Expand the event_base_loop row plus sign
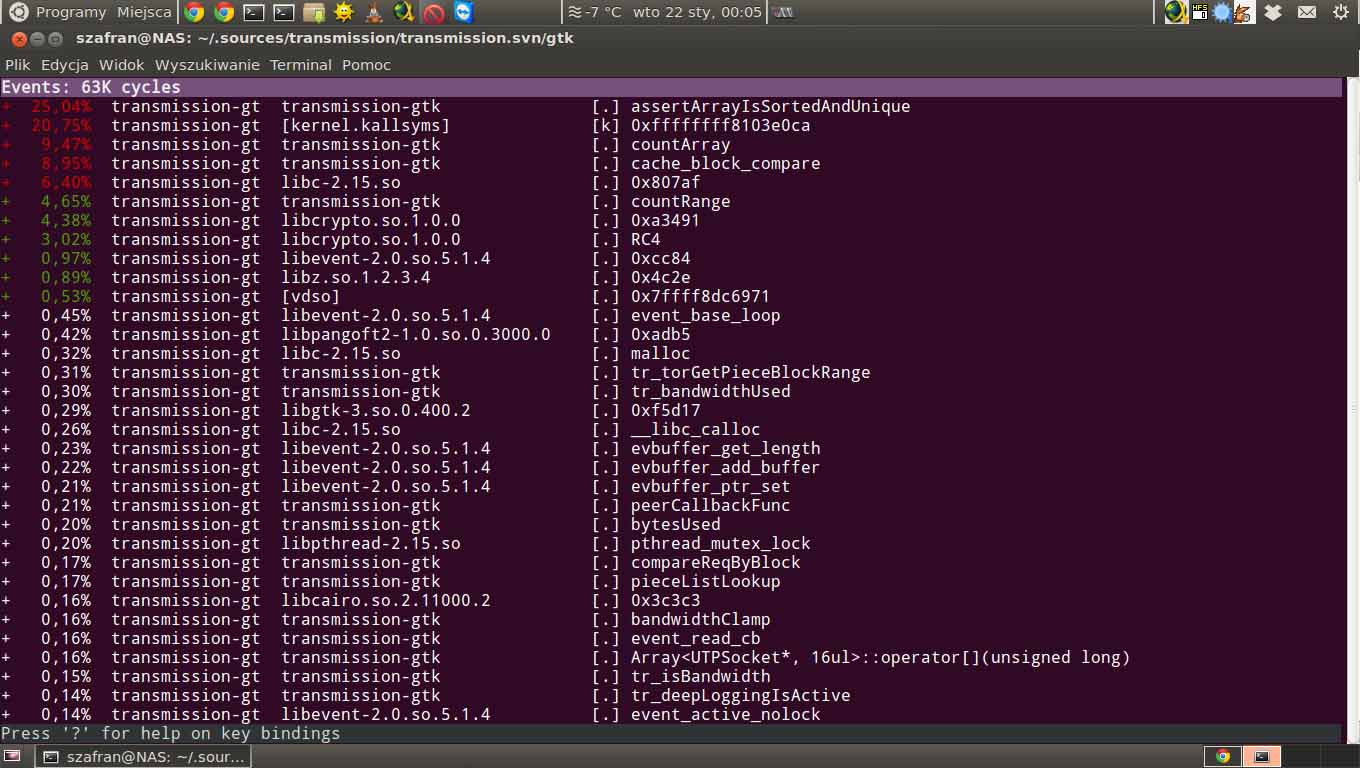Screen dimensions: 1360x768 [x=6, y=315]
